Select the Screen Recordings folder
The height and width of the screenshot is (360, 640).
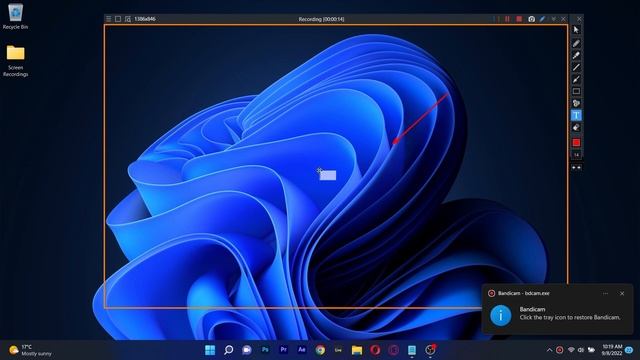[16, 60]
